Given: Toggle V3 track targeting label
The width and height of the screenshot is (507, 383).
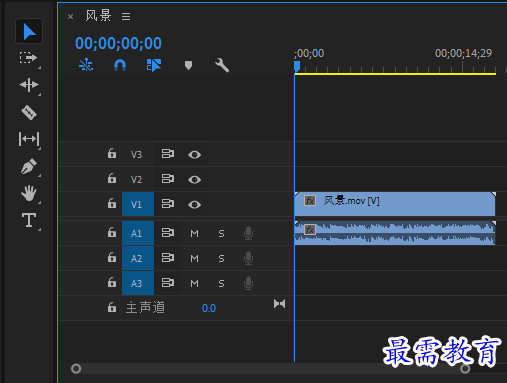Looking at the screenshot, I should pyautogui.click(x=136, y=155).
